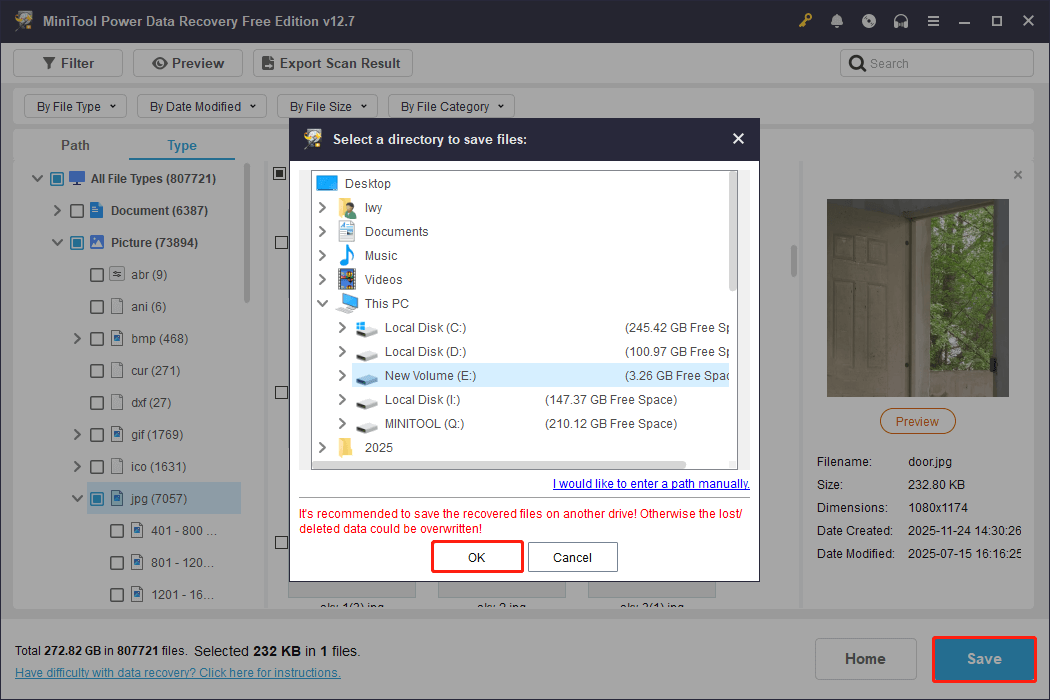
Task: Click the bootable media disc icon
Action: (869, 20)
